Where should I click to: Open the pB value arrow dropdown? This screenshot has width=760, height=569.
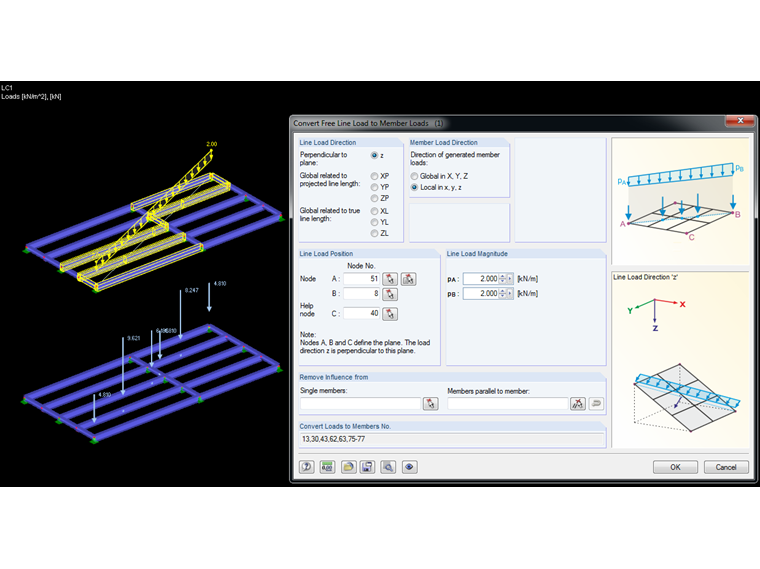(x=510, y=293)
